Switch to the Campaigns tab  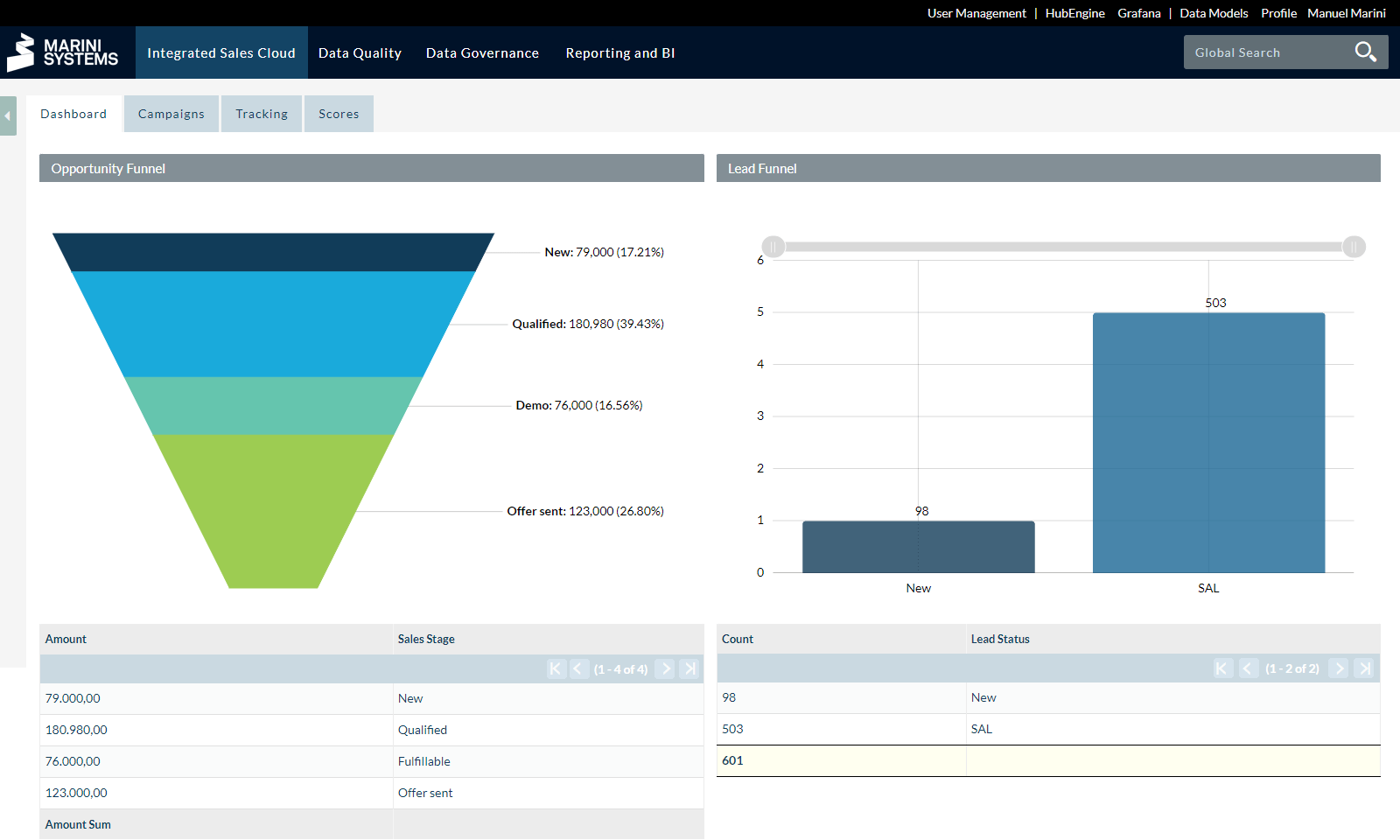coord(171,113)
